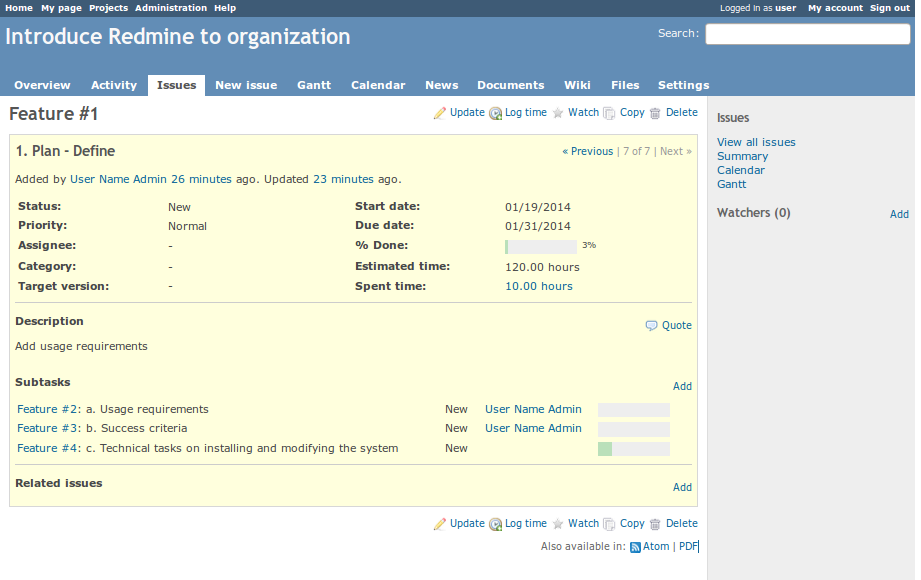Image resolution: width=921 pixels, height=580 pixels.
Task: View all issues from sidebar
Action: coord(756,142)
